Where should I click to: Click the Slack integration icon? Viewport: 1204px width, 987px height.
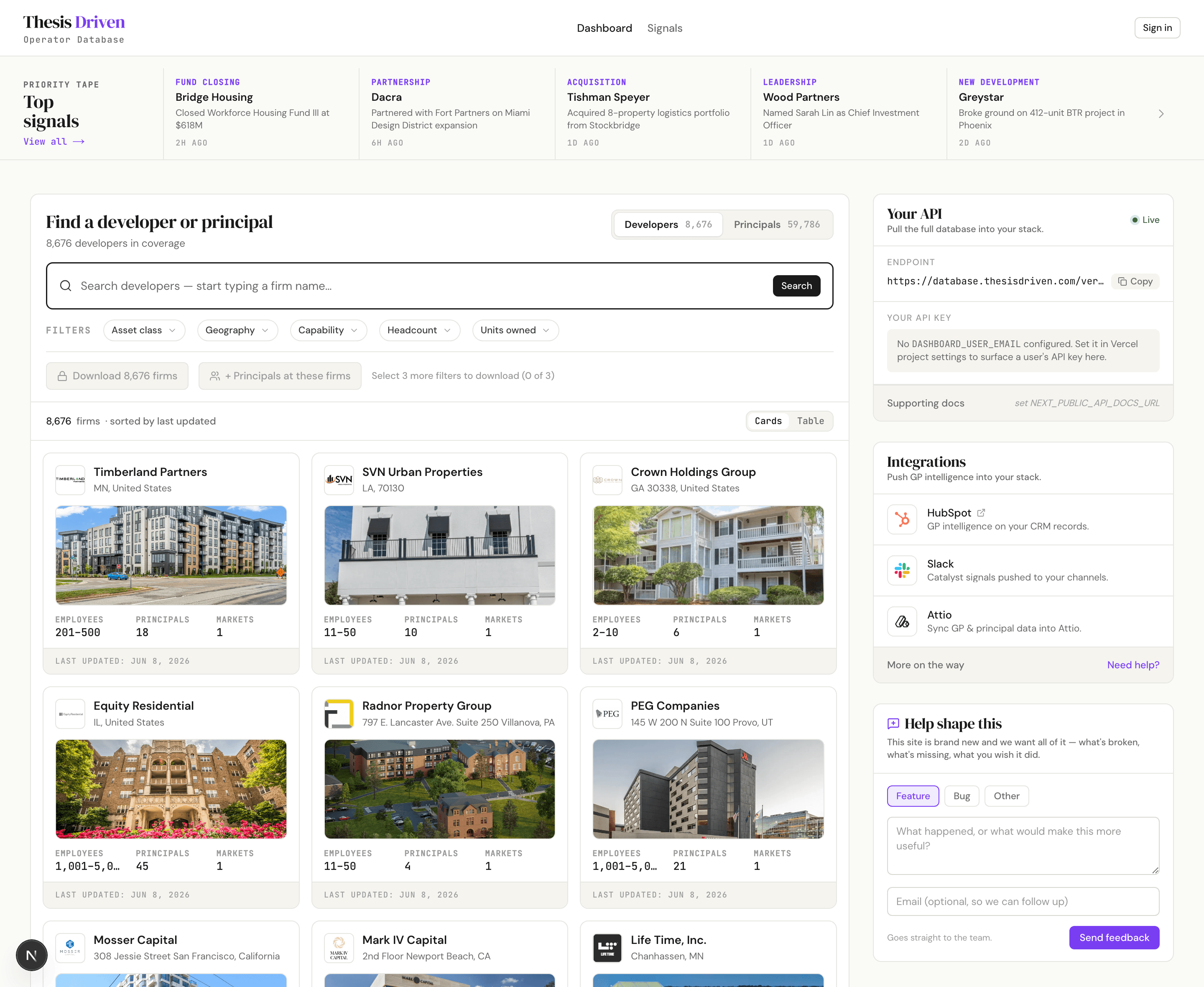[902, 570]
